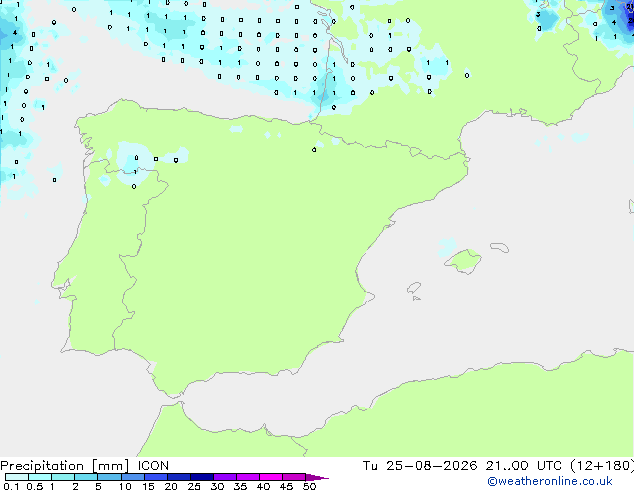Select the 2–5 mm legend swatch
Image resolution: width=634 pixels, height=490 pixels.
tap(86, 477)
